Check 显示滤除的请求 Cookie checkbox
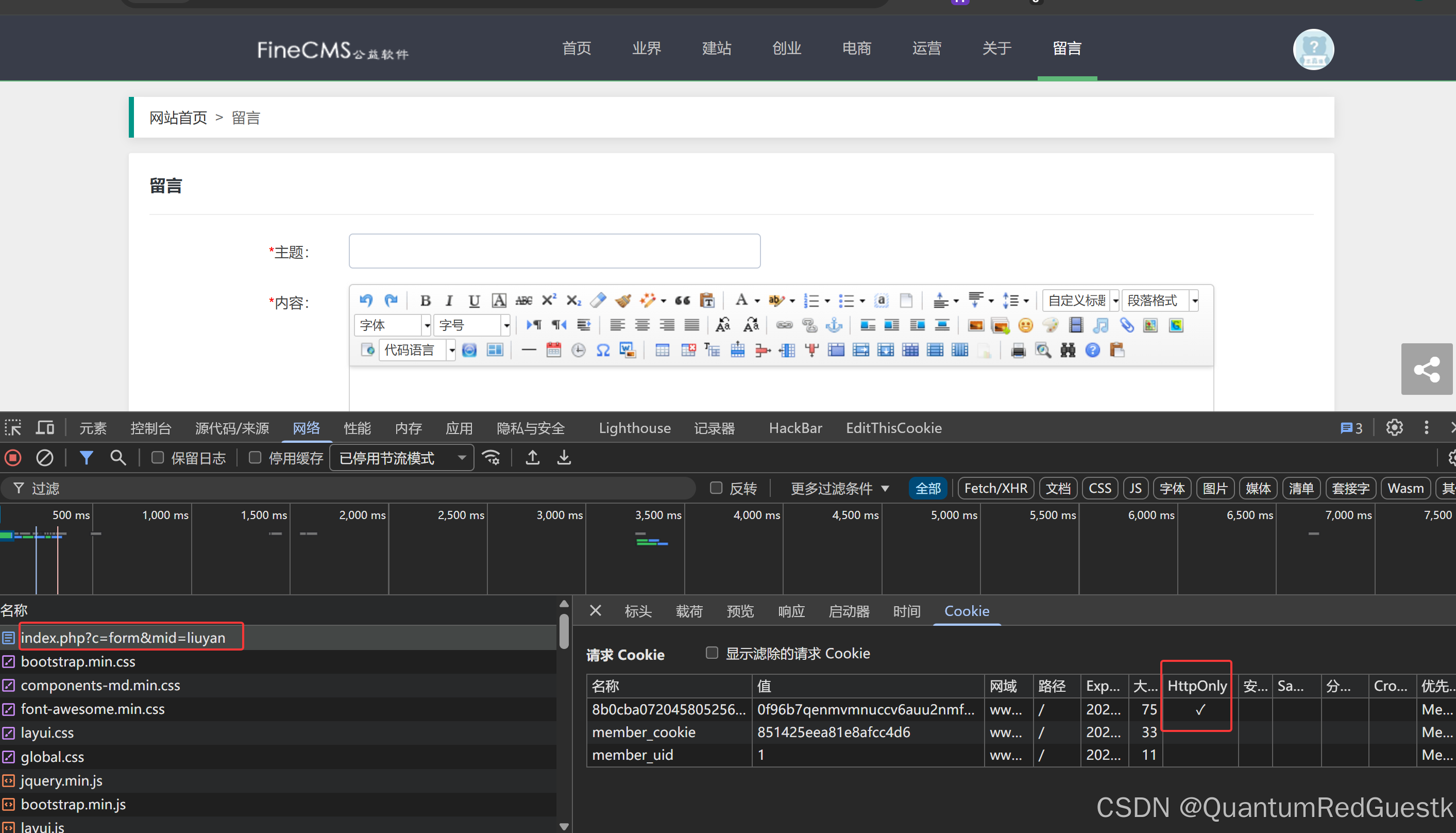The image size is (1456, 833). 712,653
